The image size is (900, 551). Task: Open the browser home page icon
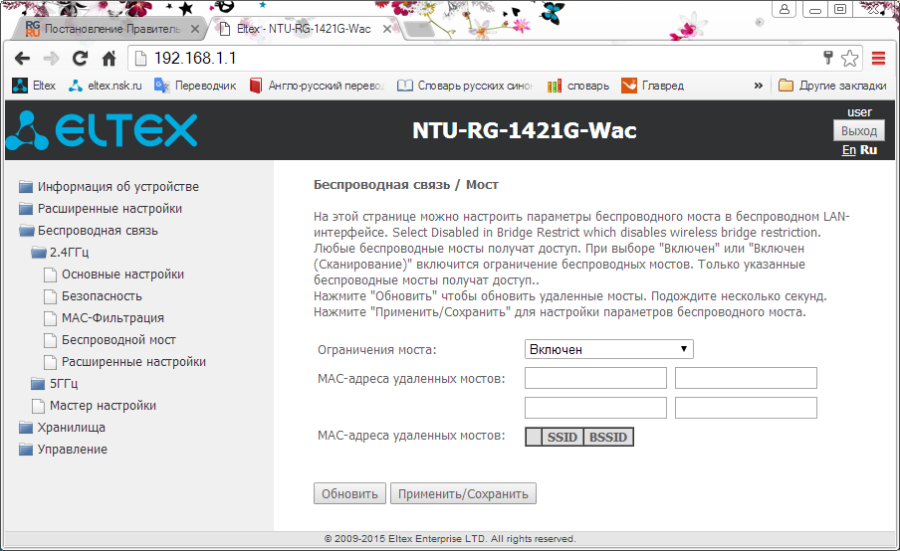coord(109,59)
